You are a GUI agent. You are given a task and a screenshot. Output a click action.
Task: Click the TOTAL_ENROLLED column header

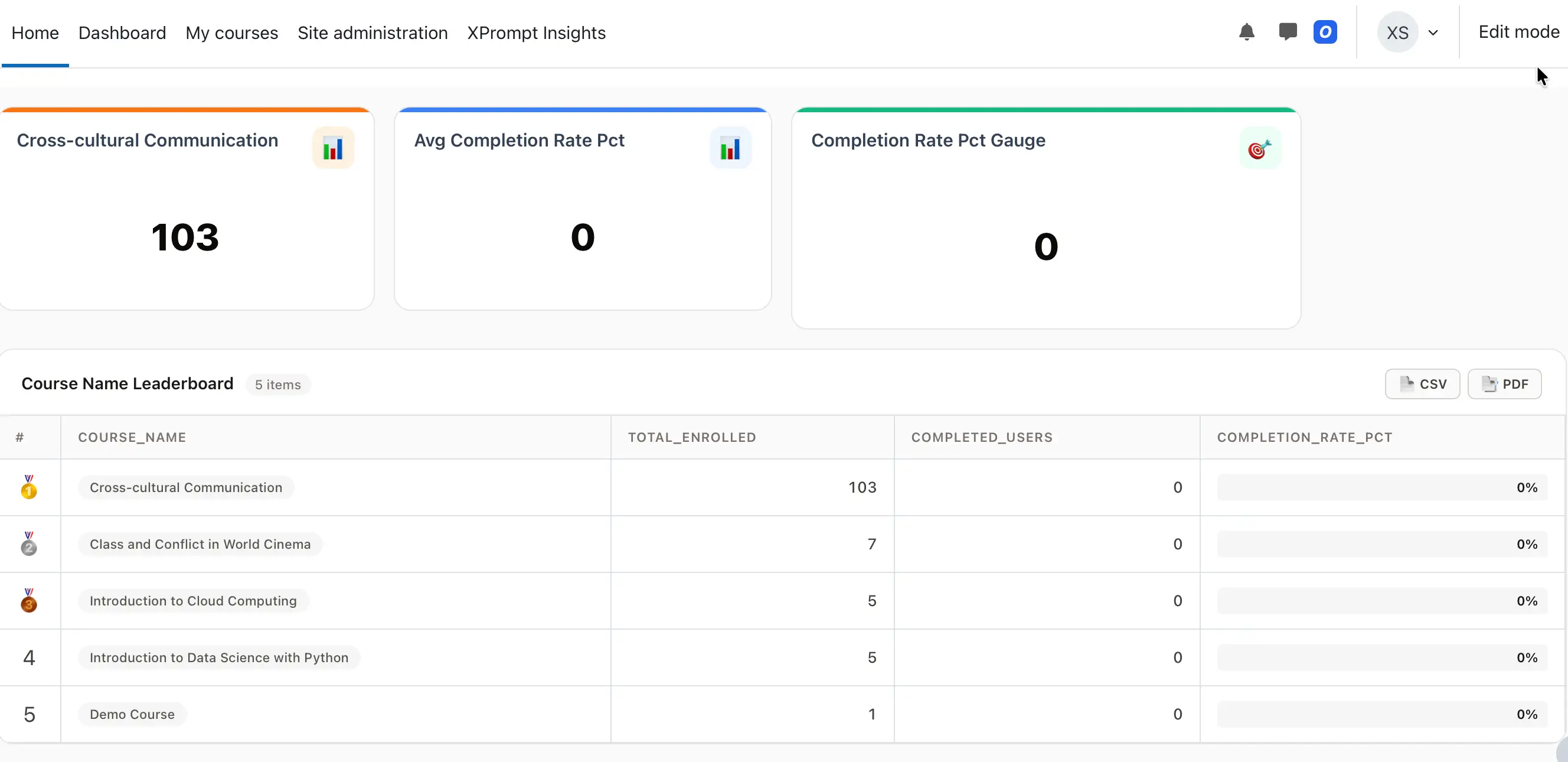[692, 437]
